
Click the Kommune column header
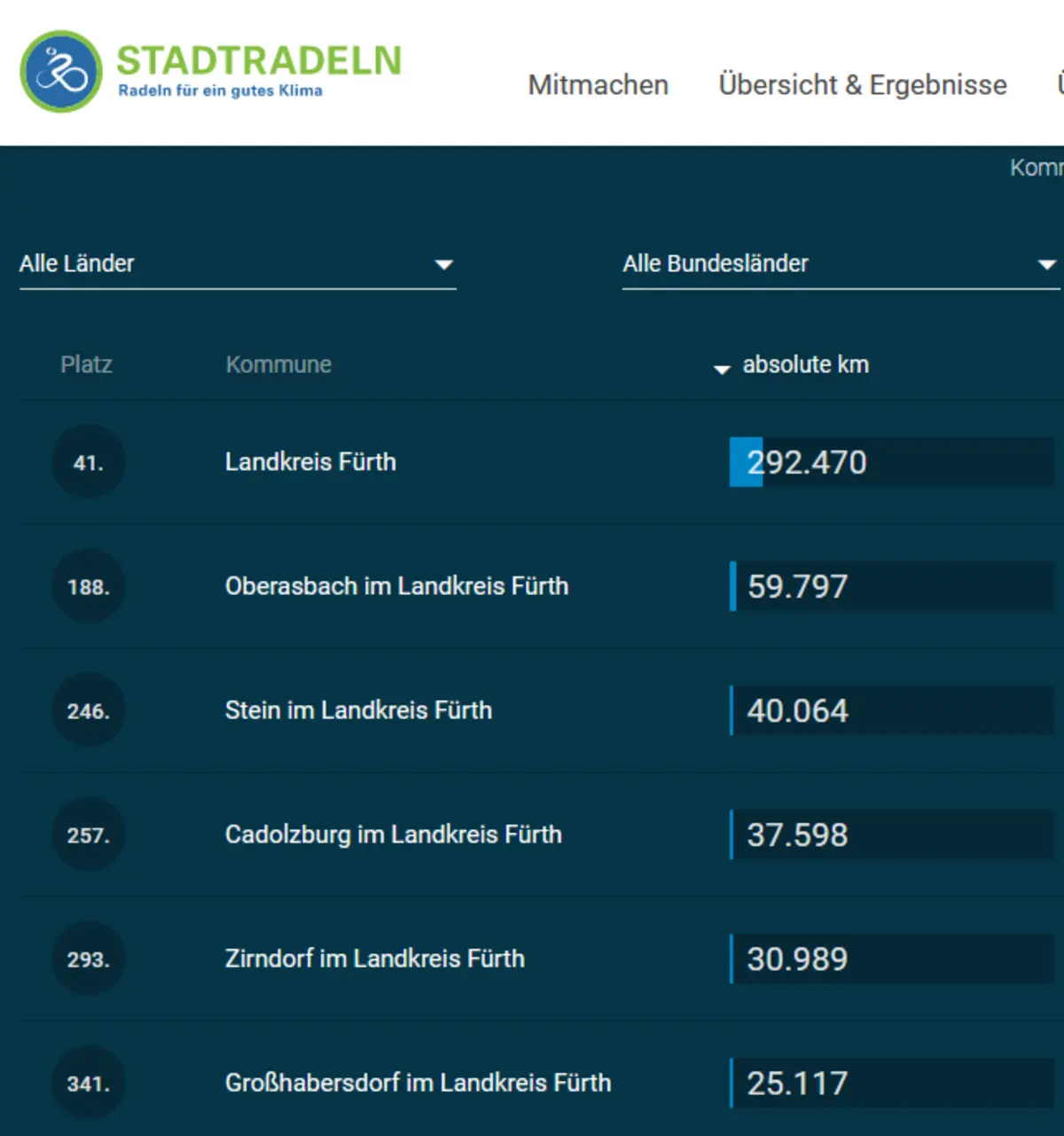(x=278, y=364)
